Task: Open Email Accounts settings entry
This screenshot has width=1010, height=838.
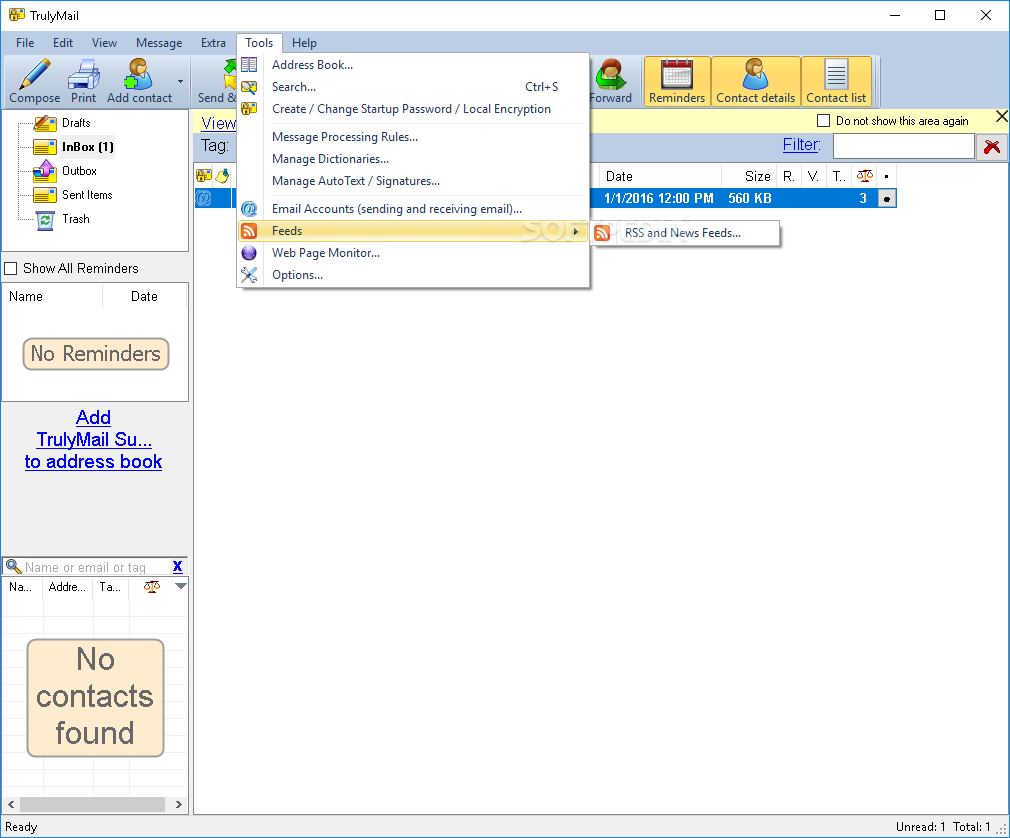Action: pyautogui.click(x=413, y=209)
